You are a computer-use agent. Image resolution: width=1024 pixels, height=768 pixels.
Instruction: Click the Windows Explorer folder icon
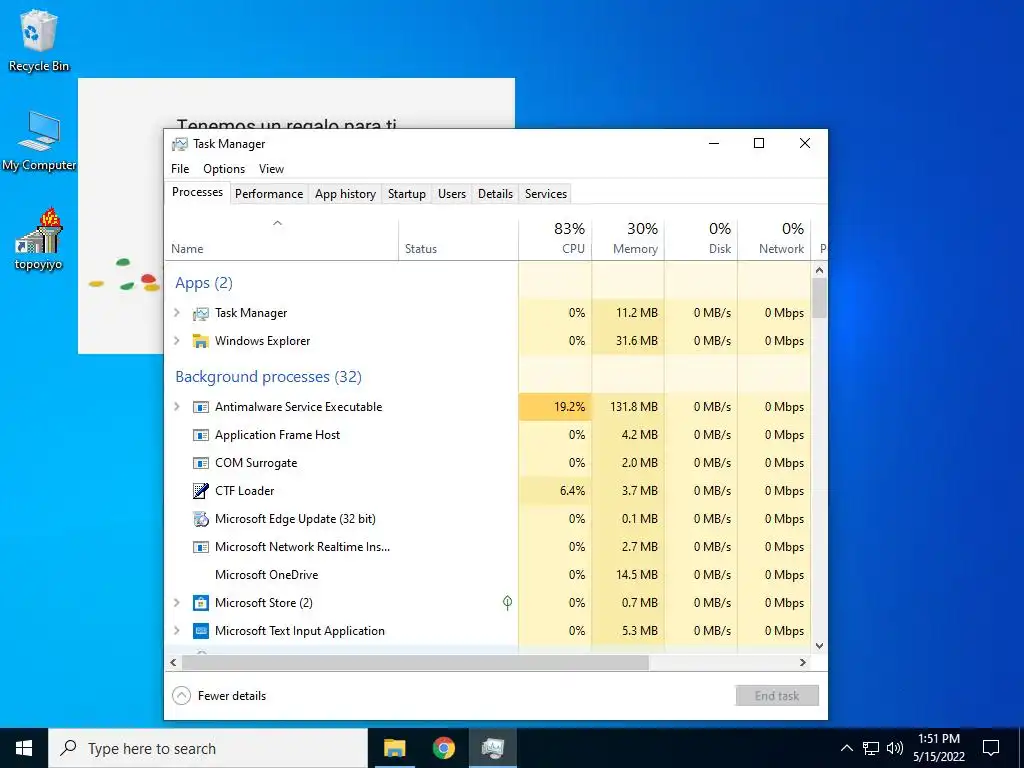pyautogui.click(x=200, y=341)
